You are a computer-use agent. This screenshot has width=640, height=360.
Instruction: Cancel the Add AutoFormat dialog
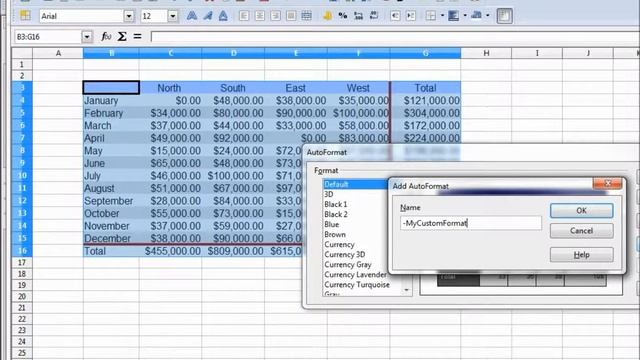(x=581, y=231)
